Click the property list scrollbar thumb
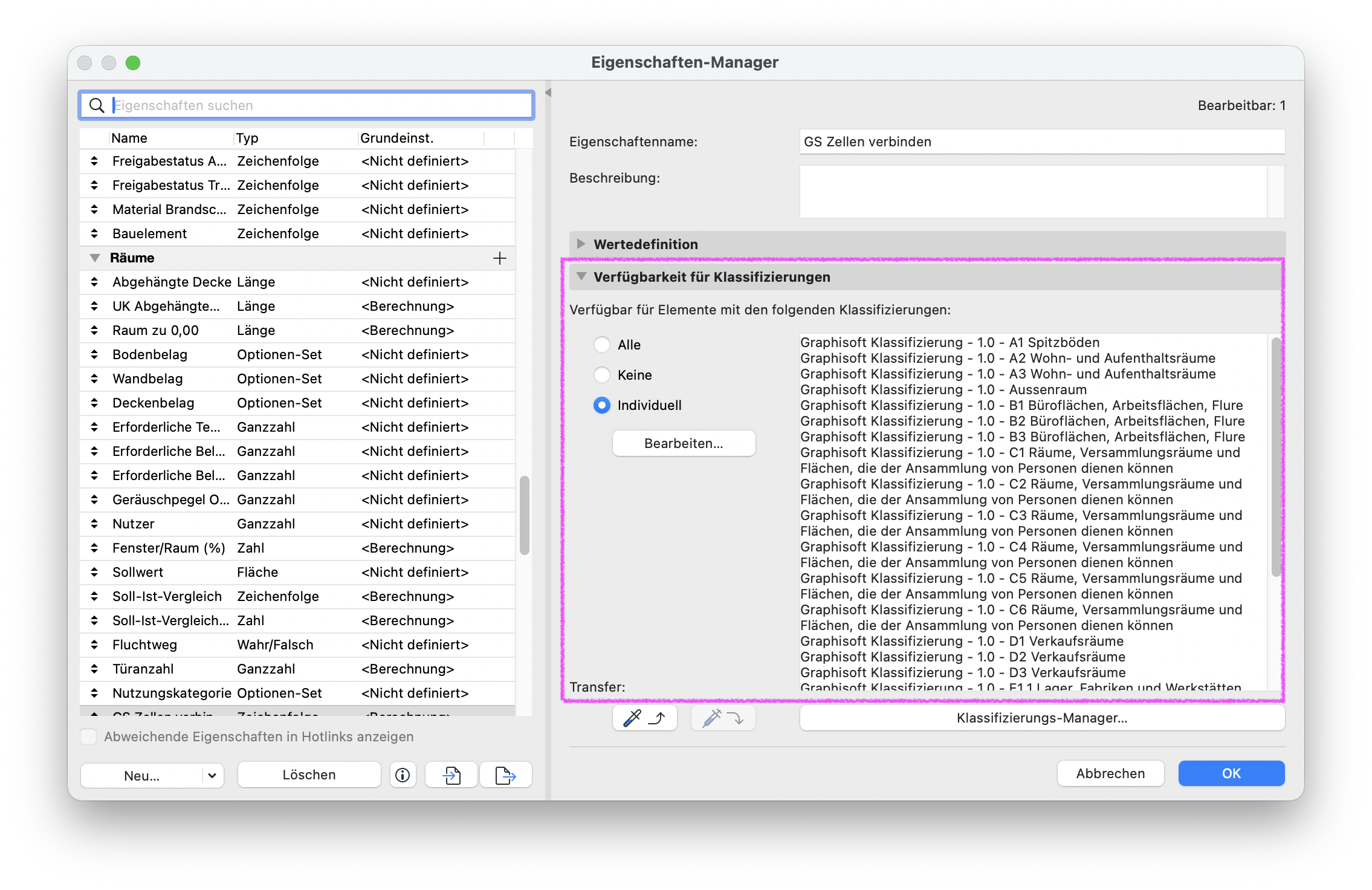Image resolution: width=1372 pixels, height=890 pixels. (525, 515)
